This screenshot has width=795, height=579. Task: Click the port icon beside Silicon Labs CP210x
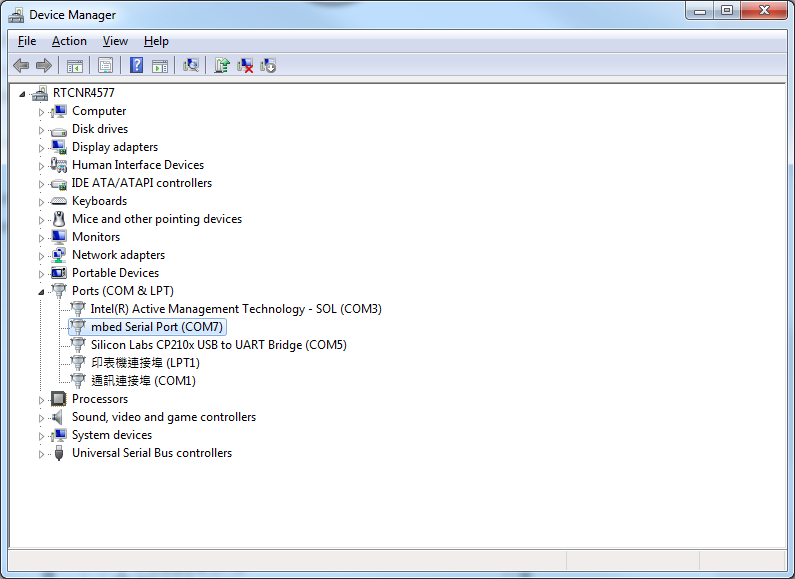[x=78, y=345]
